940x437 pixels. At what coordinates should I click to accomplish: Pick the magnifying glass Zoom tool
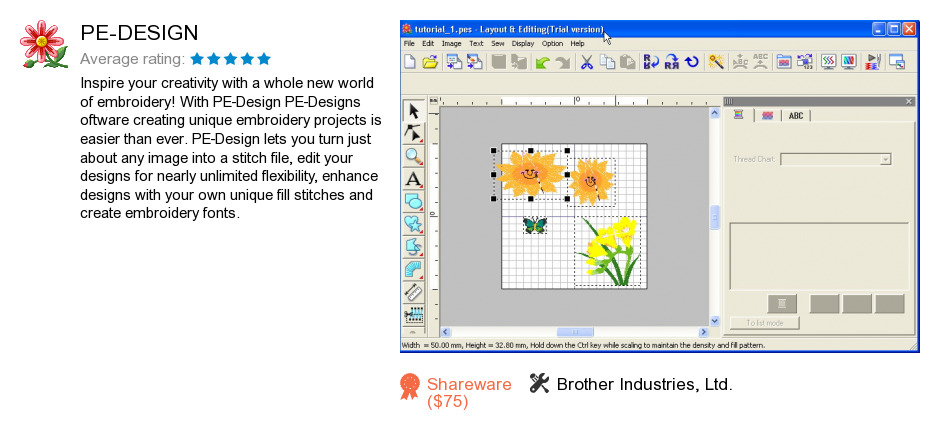pos(414,156)
